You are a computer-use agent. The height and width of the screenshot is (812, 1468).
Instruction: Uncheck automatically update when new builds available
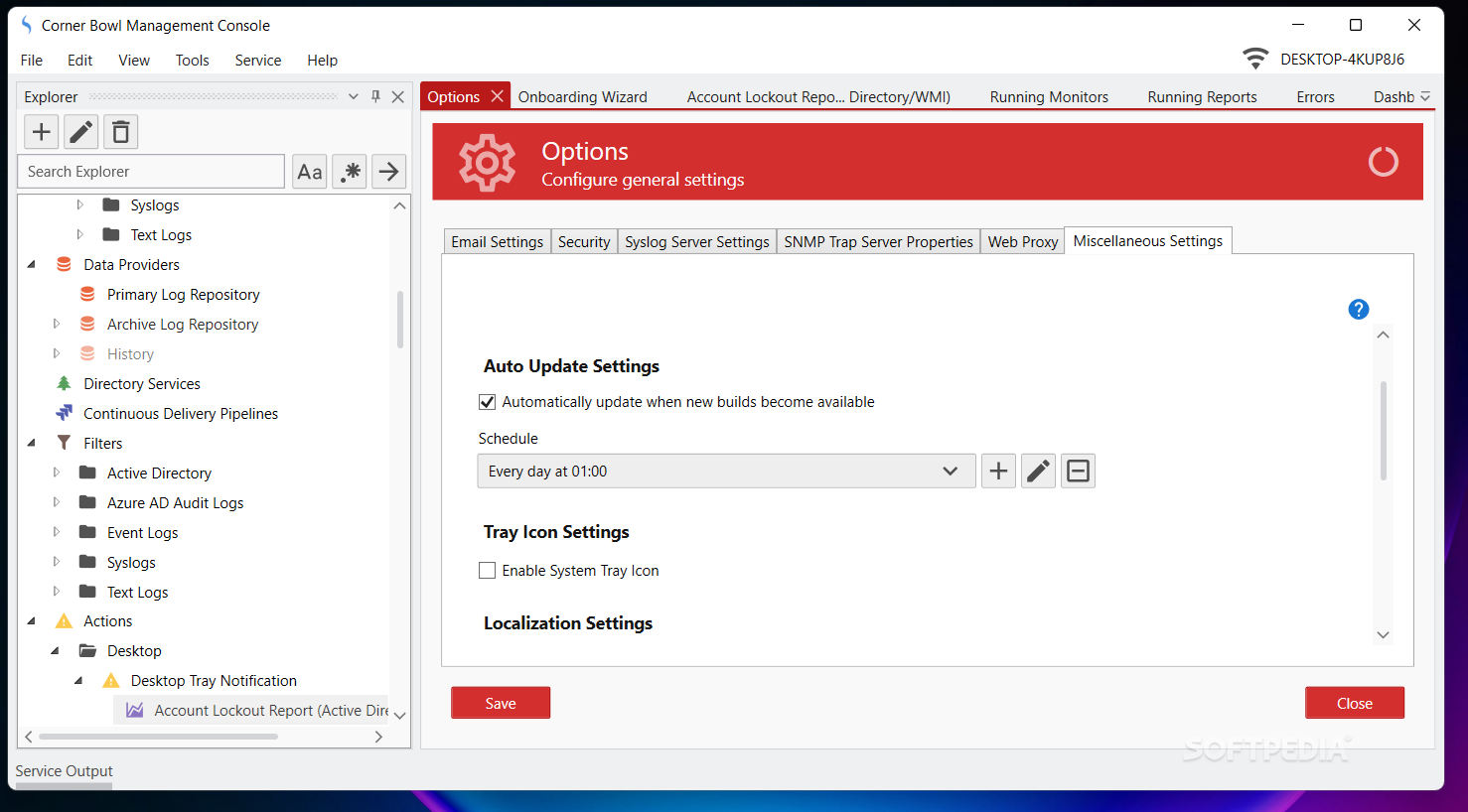(x=487, y=402)
